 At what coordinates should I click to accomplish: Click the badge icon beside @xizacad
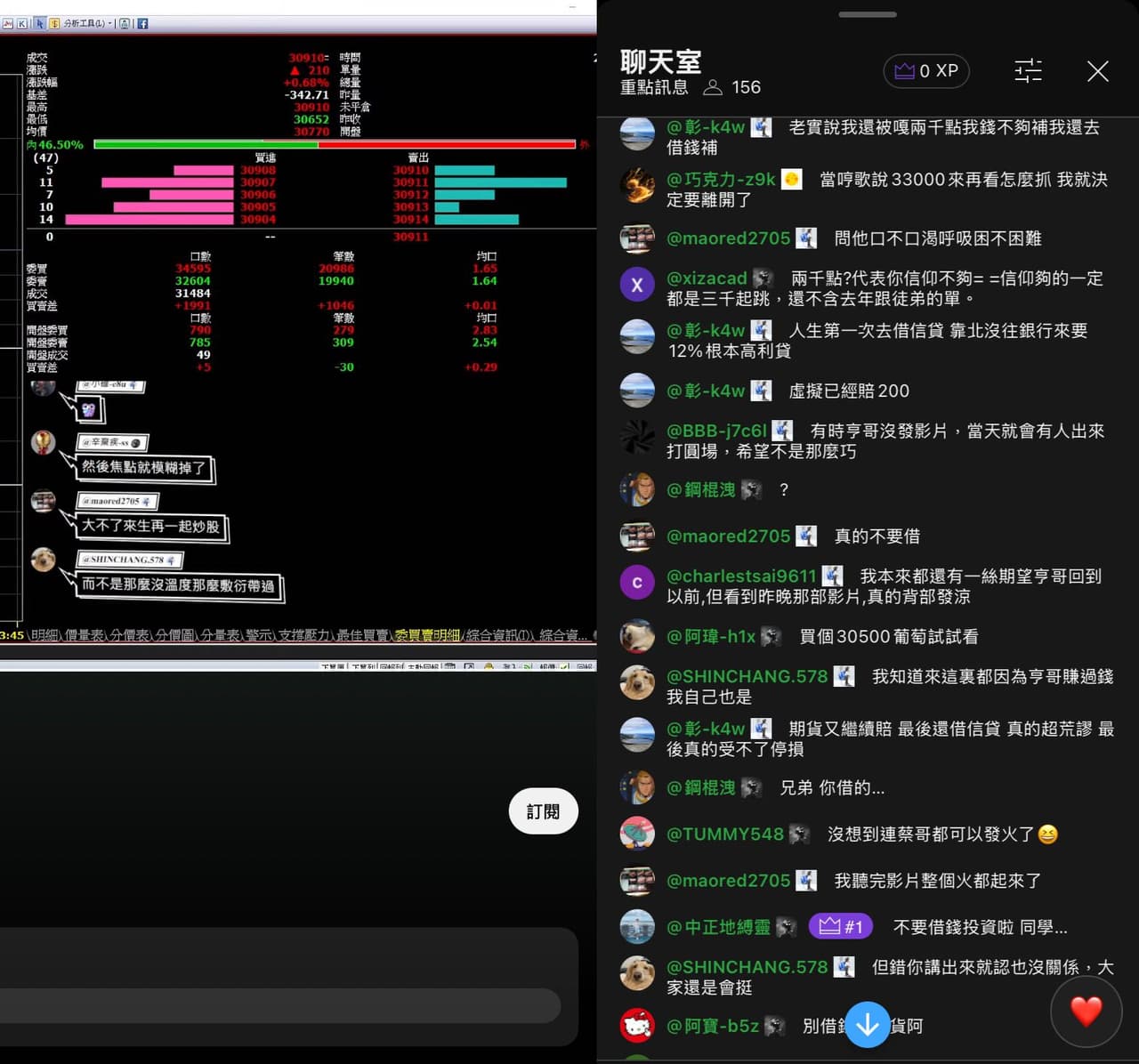tap(763, 278)
